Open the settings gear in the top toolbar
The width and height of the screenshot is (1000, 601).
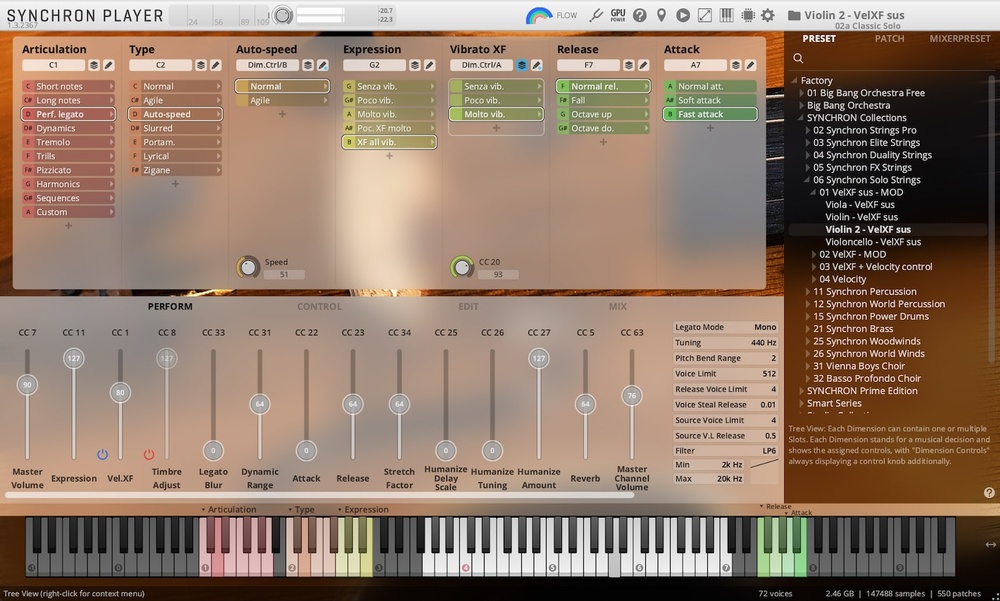(x=768, y=15)
